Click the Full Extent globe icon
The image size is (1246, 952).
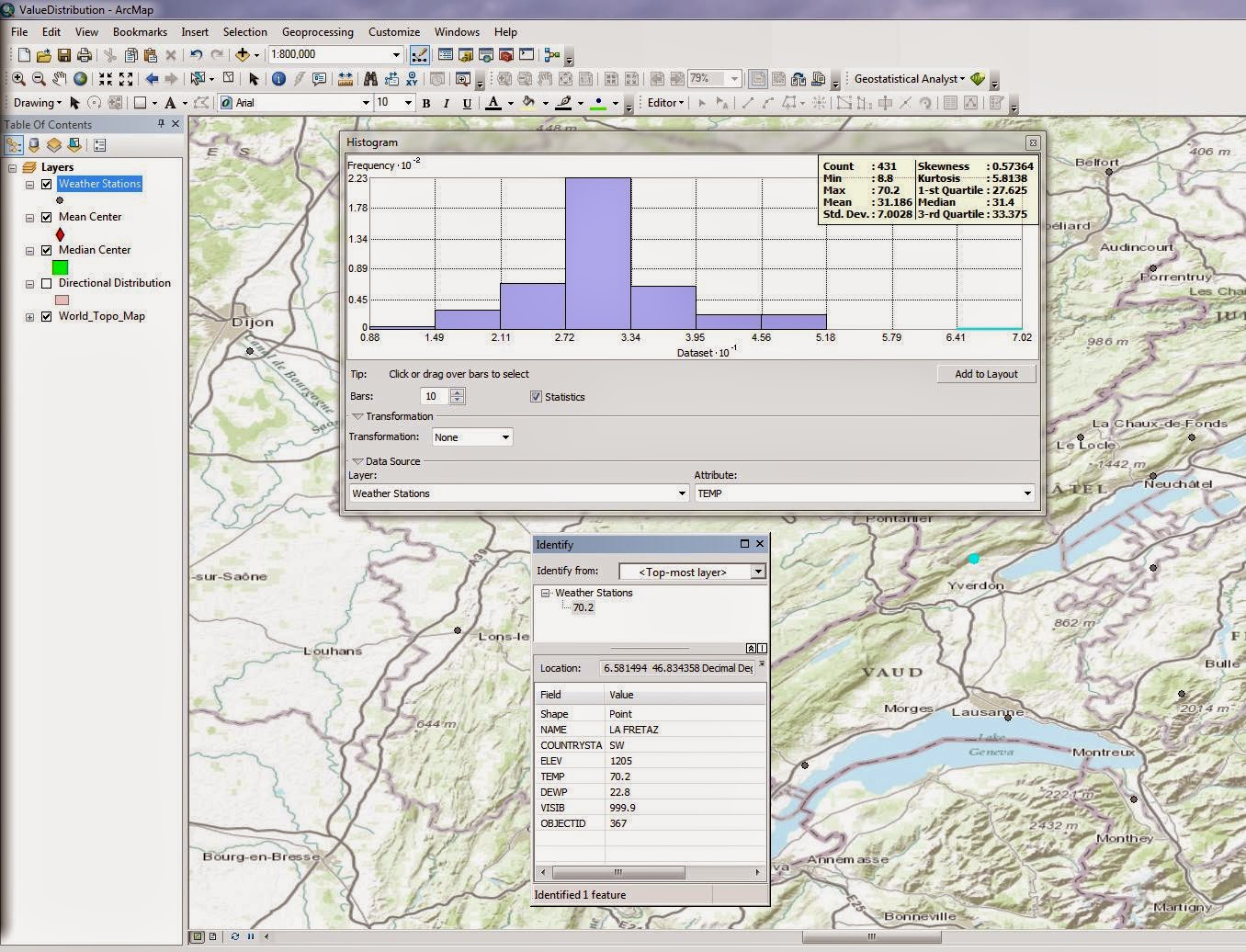[x=80, y=79]
